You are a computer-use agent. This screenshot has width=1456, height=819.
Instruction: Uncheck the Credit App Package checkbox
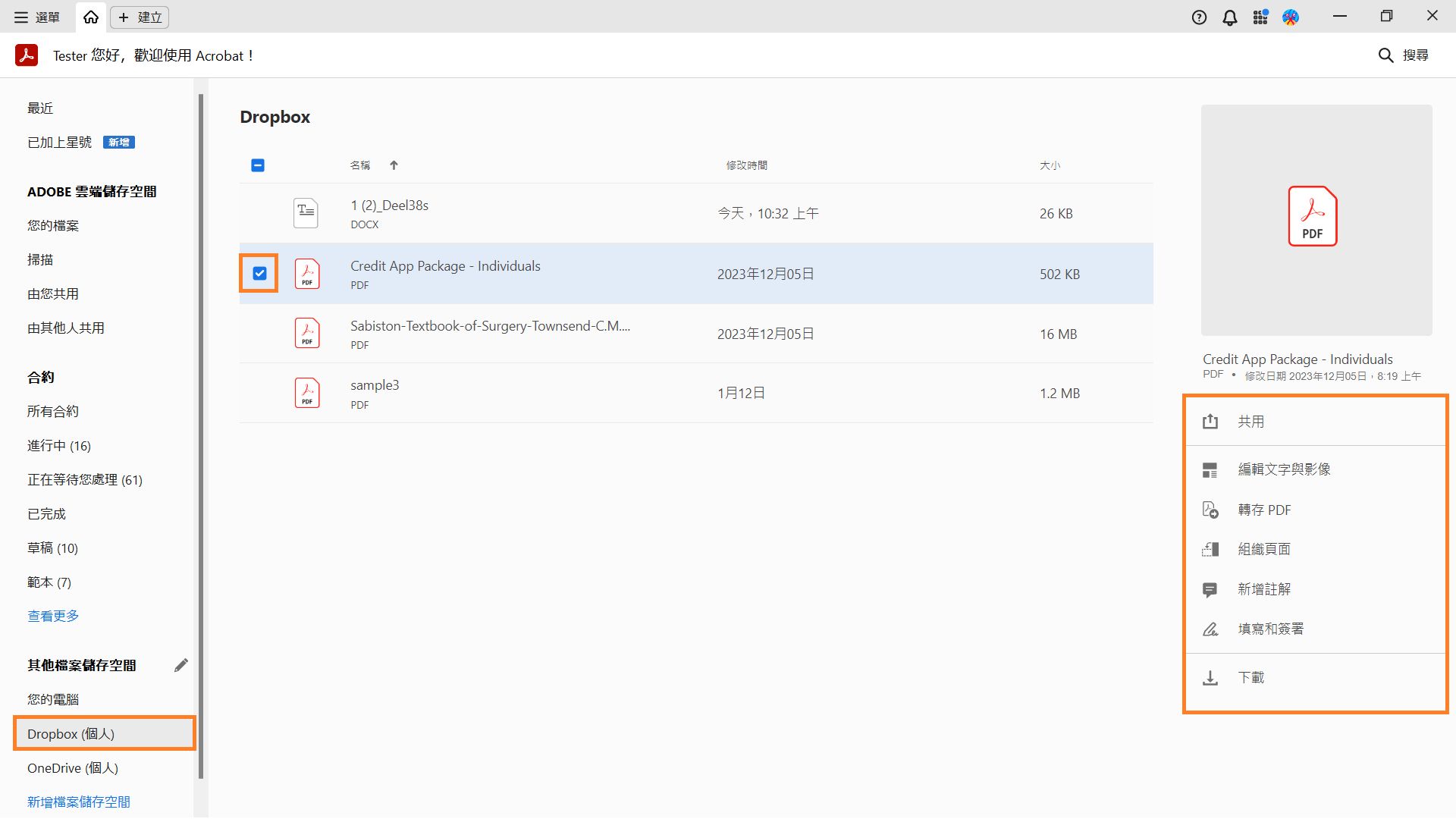pyautogui.click(x=259, y=274)
